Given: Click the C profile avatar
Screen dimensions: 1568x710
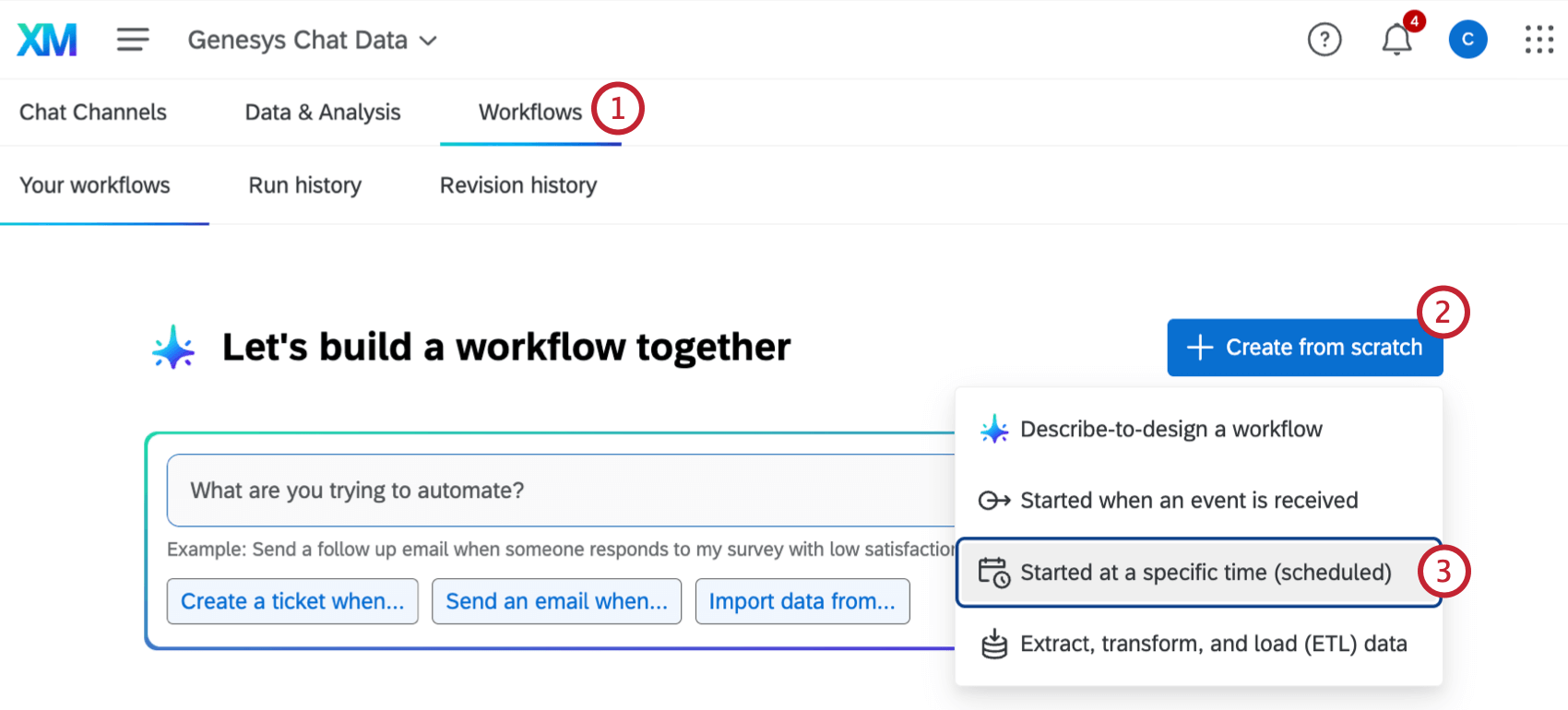Looking at the screenshot, I should tap(1467, 39).
